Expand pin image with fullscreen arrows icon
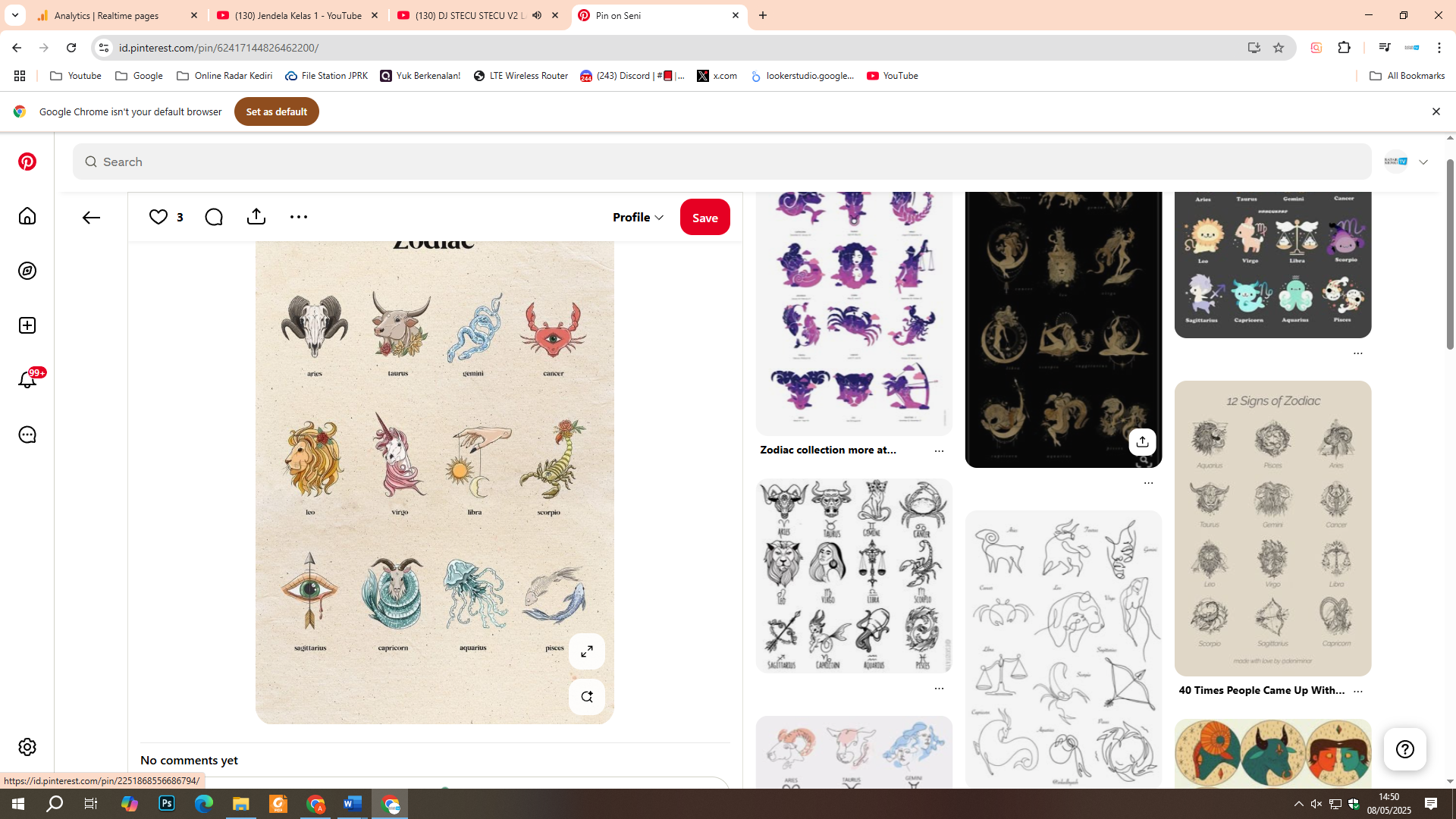Image resolution: width=1456 pixels, height=819 pixels. pos(586,651)
